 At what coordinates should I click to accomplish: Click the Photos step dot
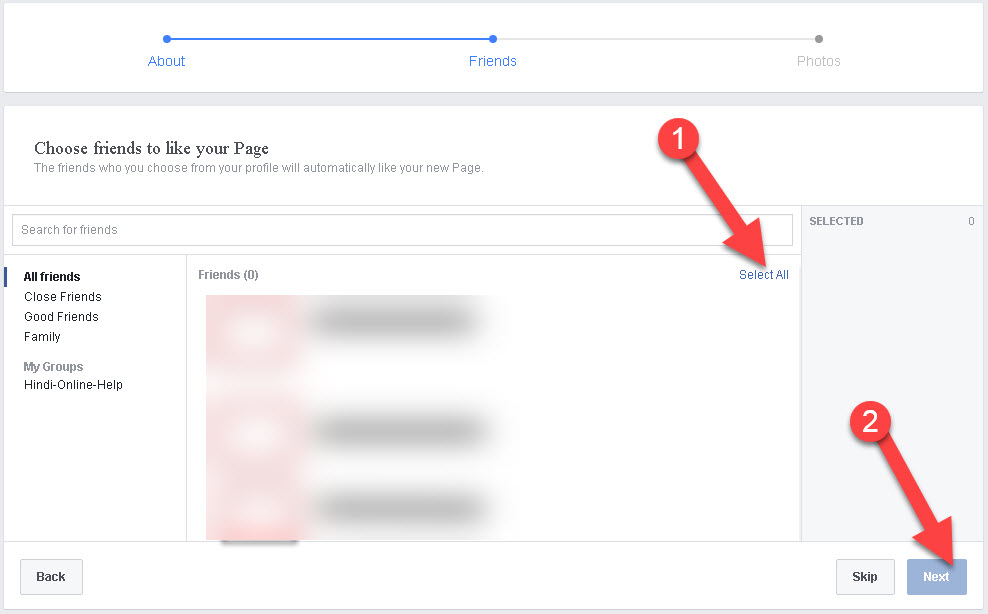click(818, 39)
